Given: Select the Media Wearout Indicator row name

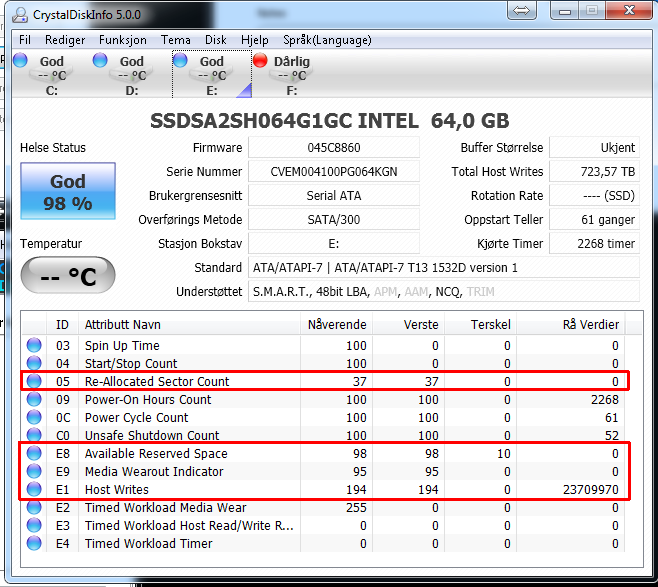Looking at the screenshot, I should (x=154, y=471).
